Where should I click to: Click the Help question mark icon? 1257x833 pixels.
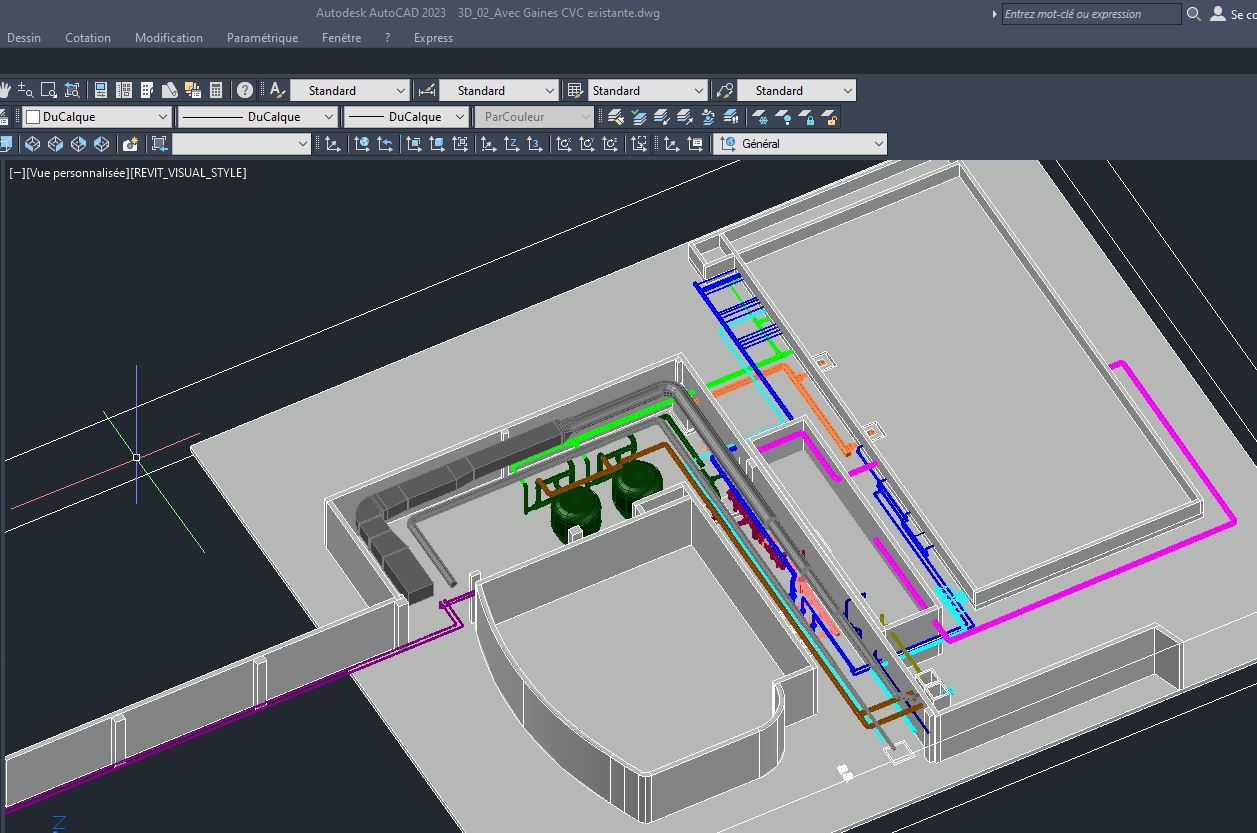pyautogui.click(x=245, y=90)
